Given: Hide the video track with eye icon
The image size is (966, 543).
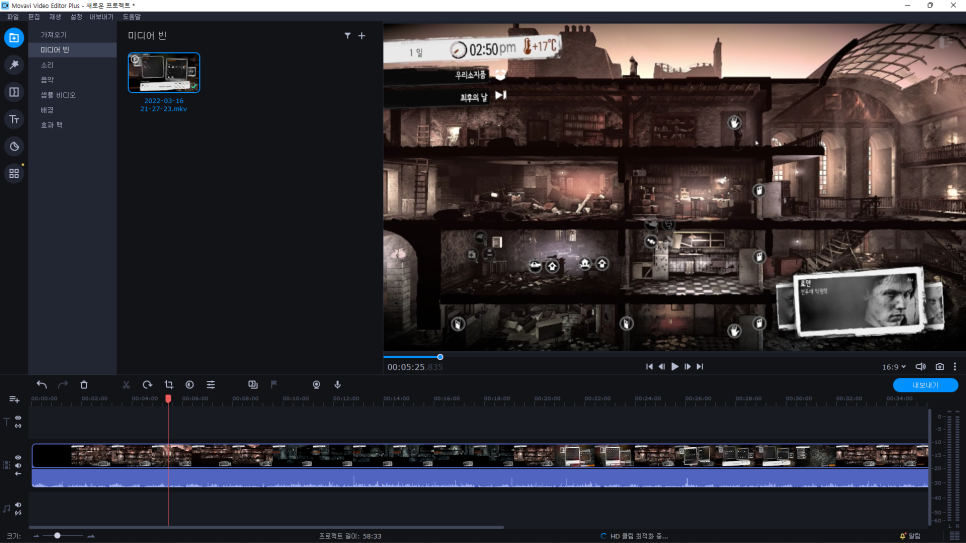Looking at the screenshot, I should [x=18, y=458].
